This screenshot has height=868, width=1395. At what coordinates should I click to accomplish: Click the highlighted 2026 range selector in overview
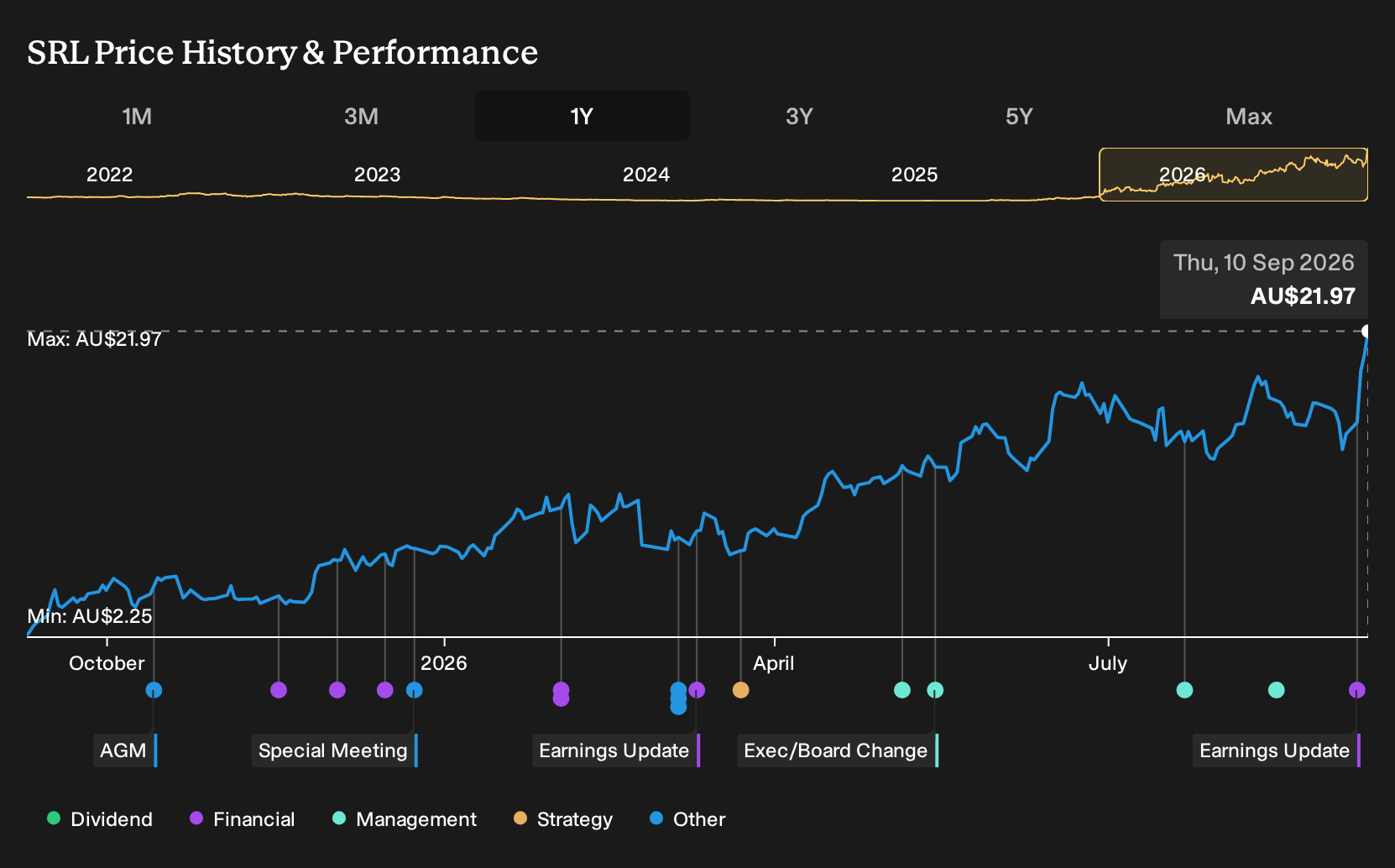[1233, 175]
